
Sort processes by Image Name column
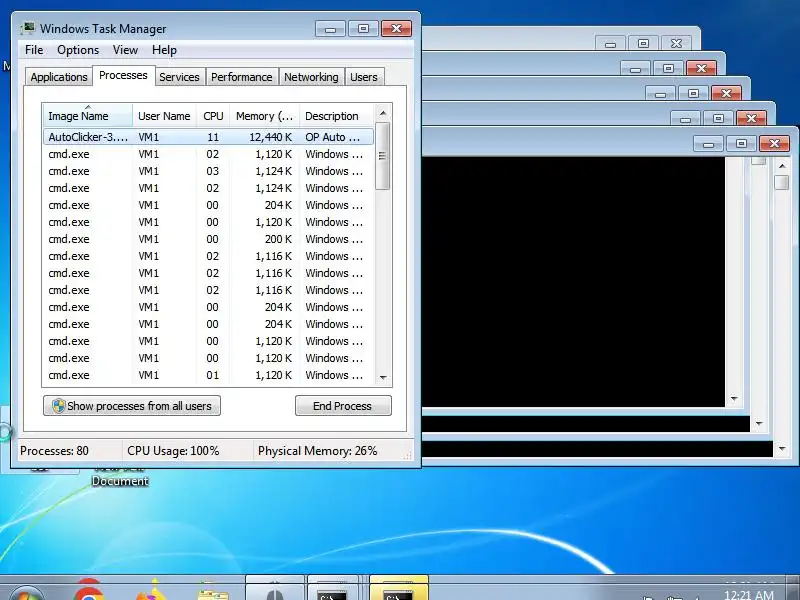(88, 116)
